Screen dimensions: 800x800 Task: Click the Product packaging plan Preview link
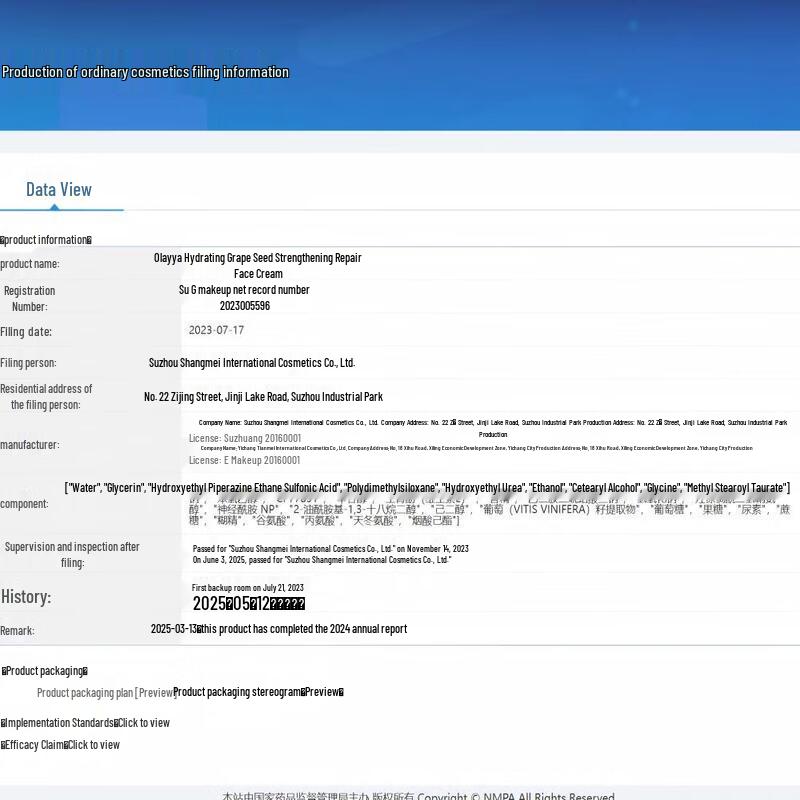[107, 692]
